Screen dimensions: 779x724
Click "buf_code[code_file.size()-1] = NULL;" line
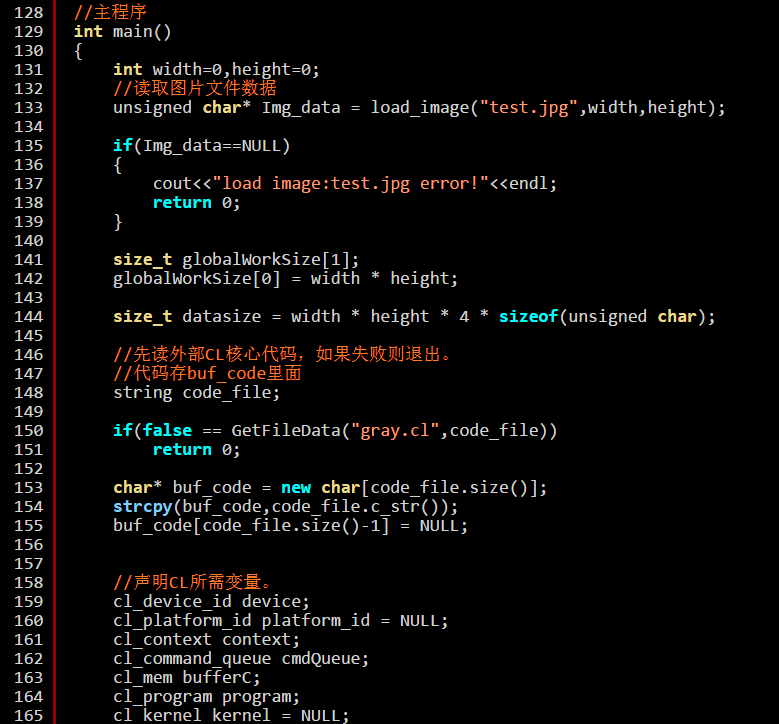[290, 526]
